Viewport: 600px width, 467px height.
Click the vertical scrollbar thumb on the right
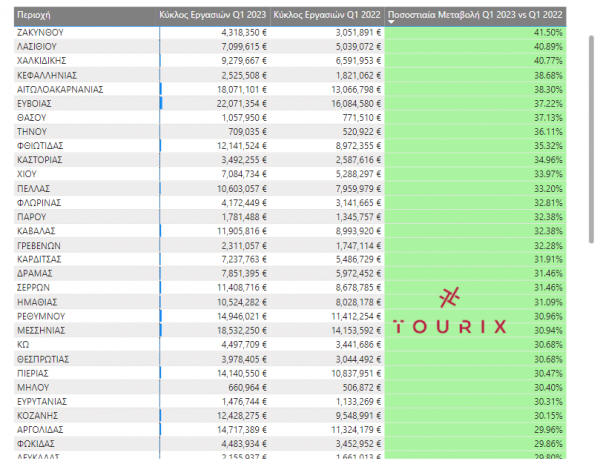point(593,130)
